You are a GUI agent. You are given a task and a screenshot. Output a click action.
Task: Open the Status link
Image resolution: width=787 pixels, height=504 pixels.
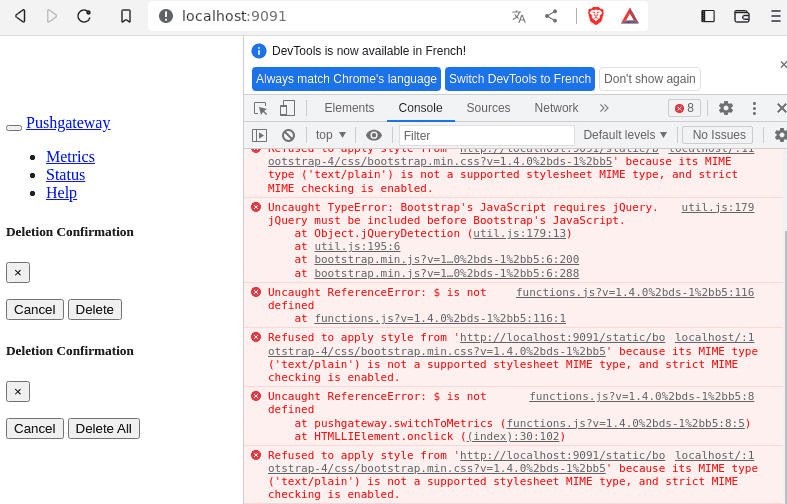[66, 175]
